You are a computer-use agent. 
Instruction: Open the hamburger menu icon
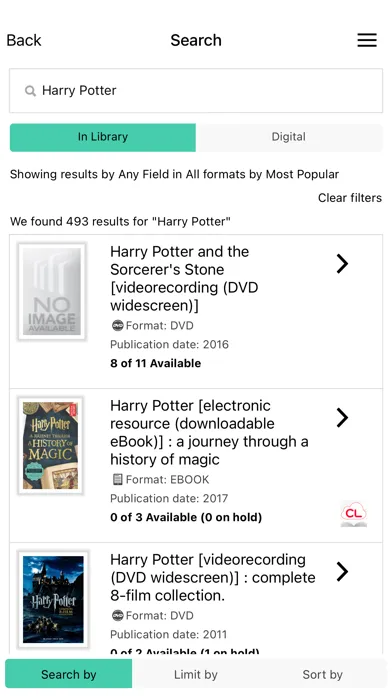pyautogui.click(x=367, y=40)
